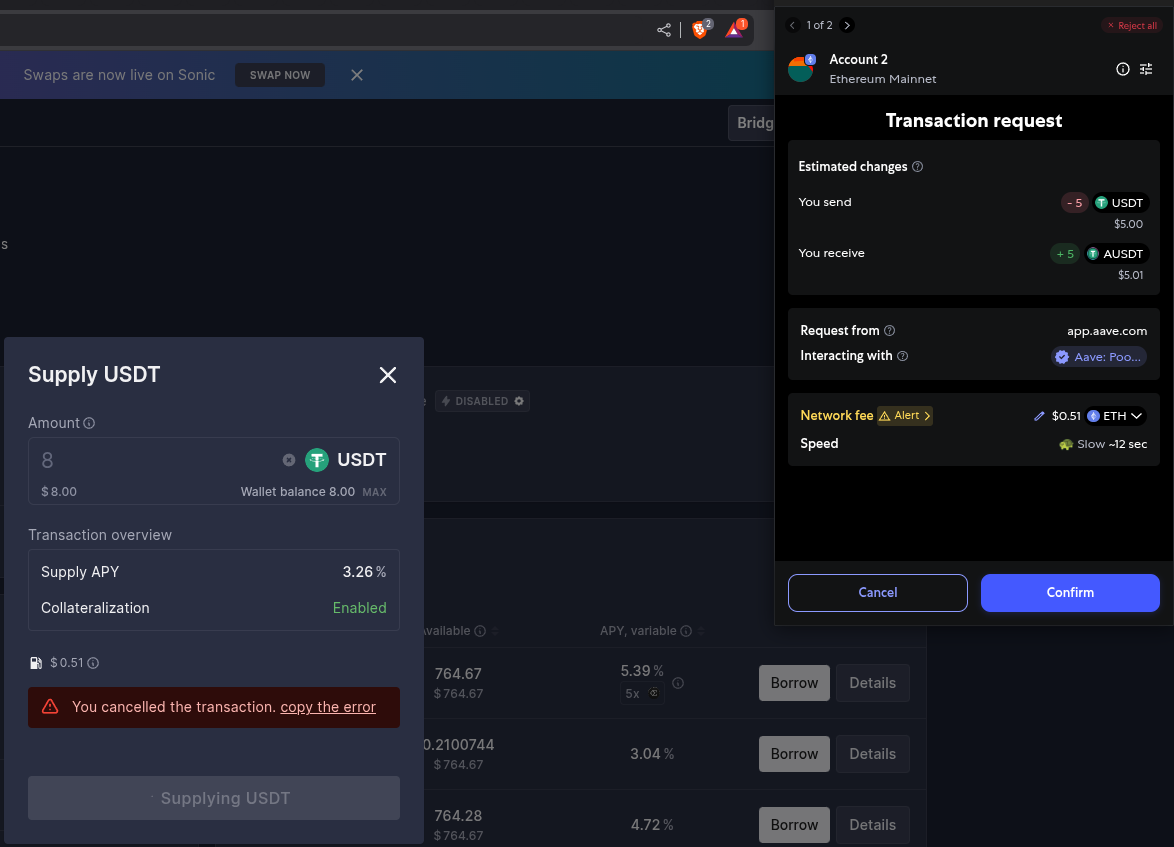
Task: Click Reject all in the wallet popup
Action: pos(1132,25)
